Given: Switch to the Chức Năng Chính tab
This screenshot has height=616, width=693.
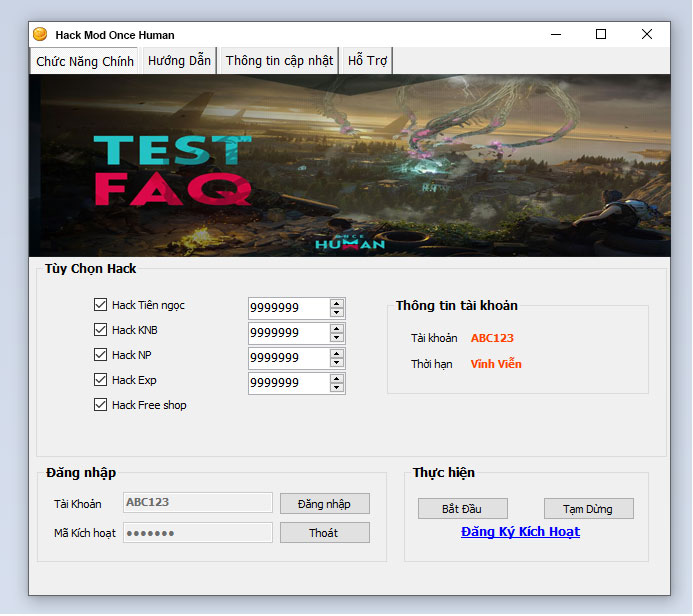Looking at the screenshot, I should pyautogui.click(x=85, y=61).
